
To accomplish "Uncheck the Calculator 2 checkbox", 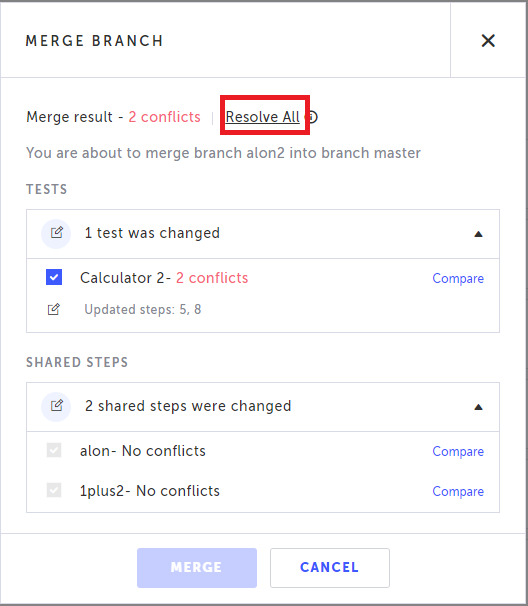I will pyautogui.click(x=54, y=277).
